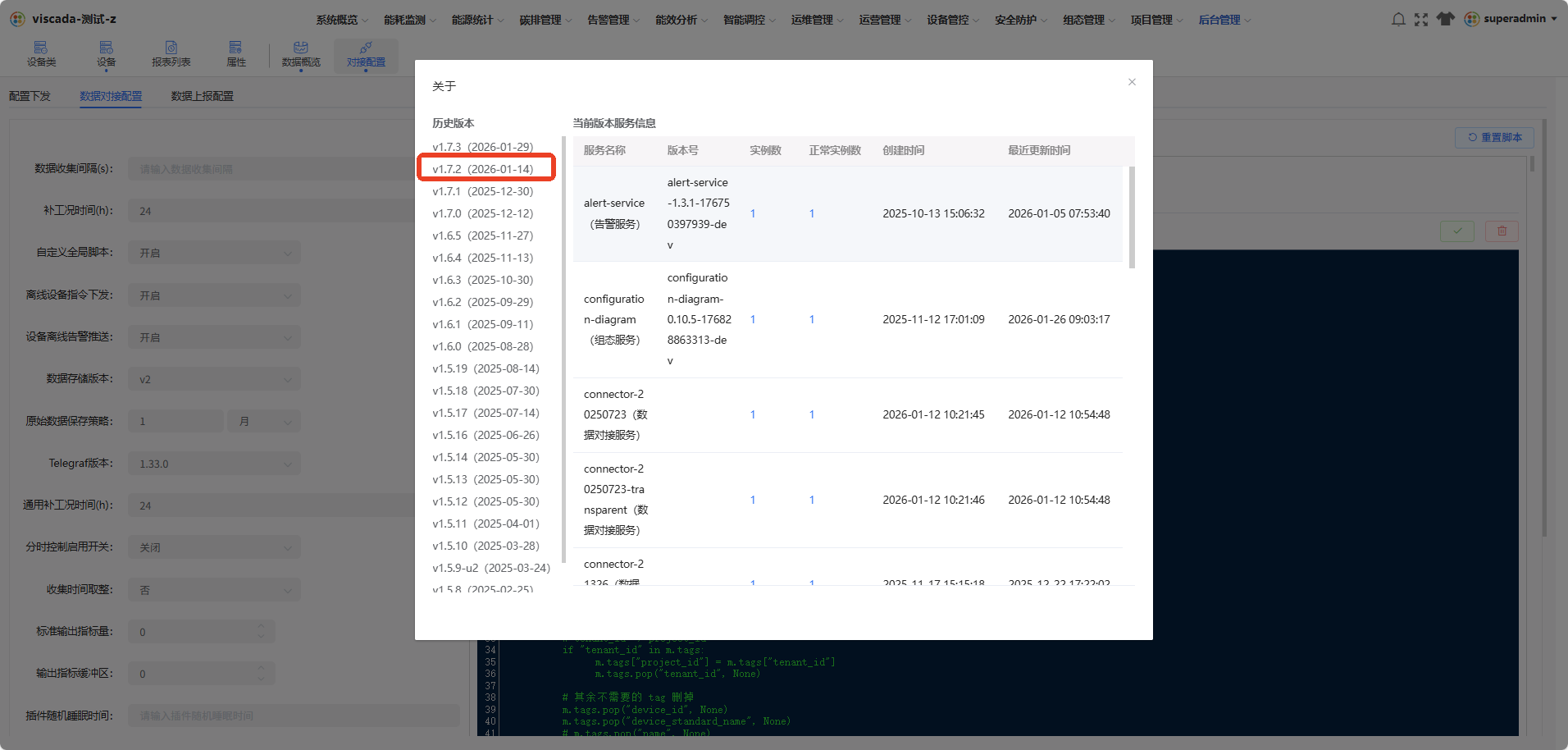1568x750 pixels.
Task: Expand the 设备管控 menu
Action: click(x=954, y=20)
